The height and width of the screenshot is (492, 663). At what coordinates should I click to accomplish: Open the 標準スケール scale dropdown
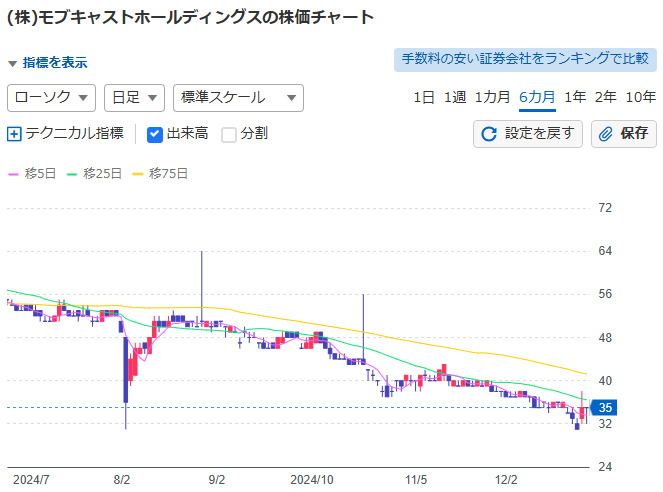[x=238, y=98]
